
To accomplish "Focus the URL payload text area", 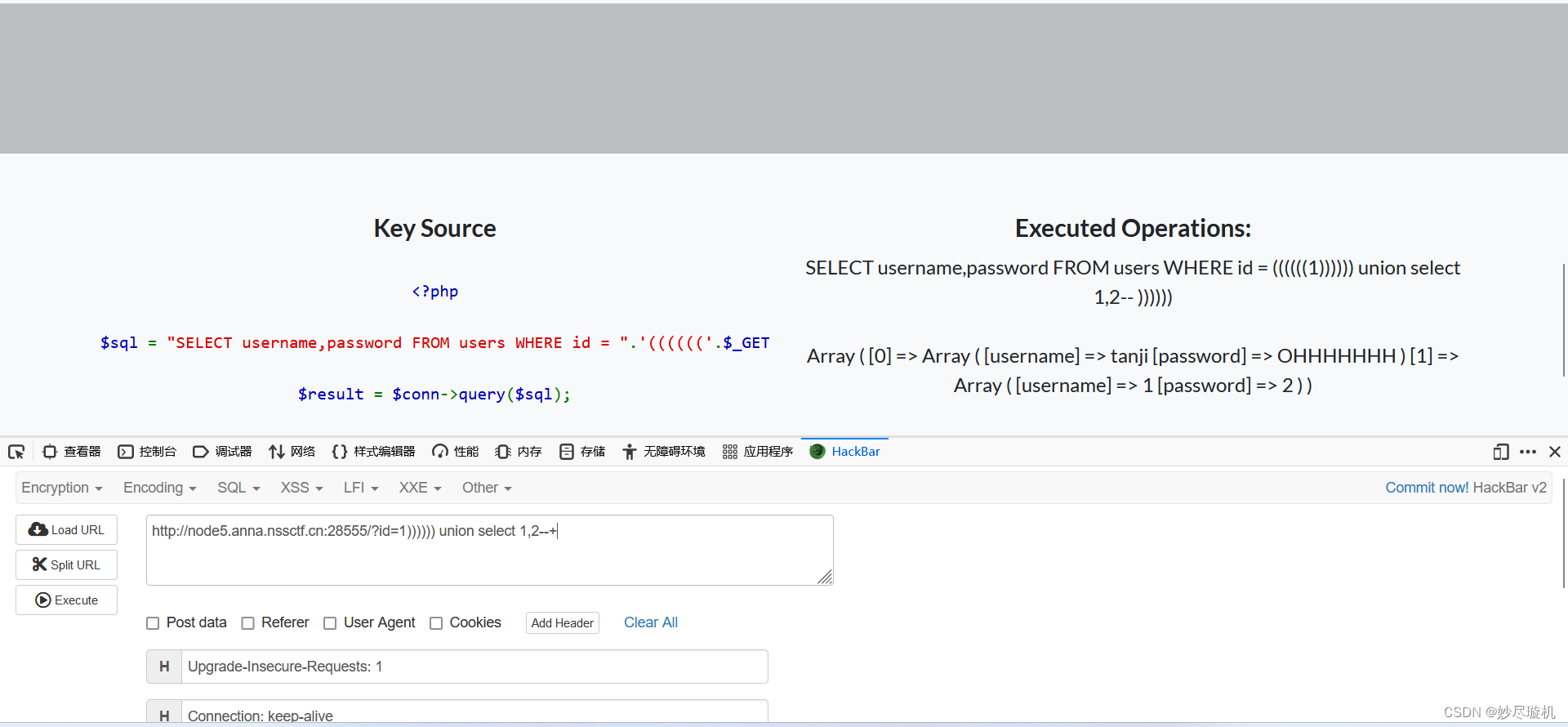I will coord(489,550).
